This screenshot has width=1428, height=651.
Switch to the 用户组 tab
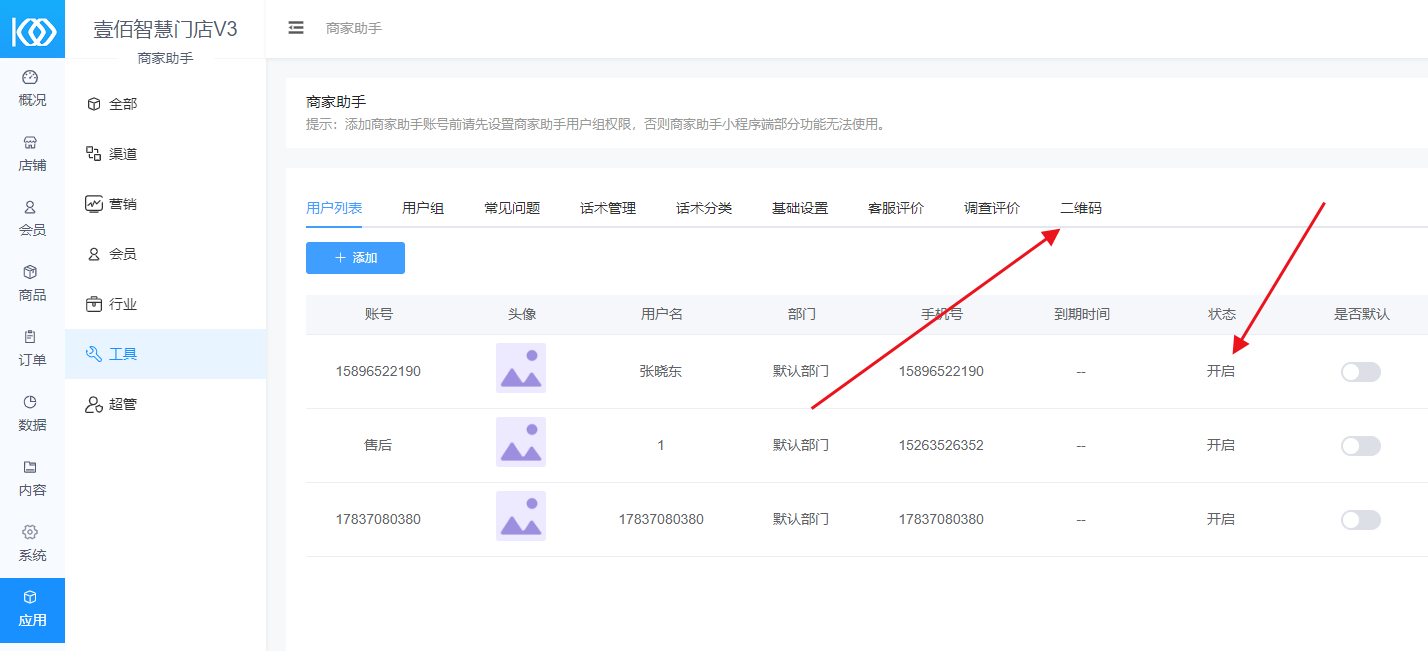pos(423,208)
